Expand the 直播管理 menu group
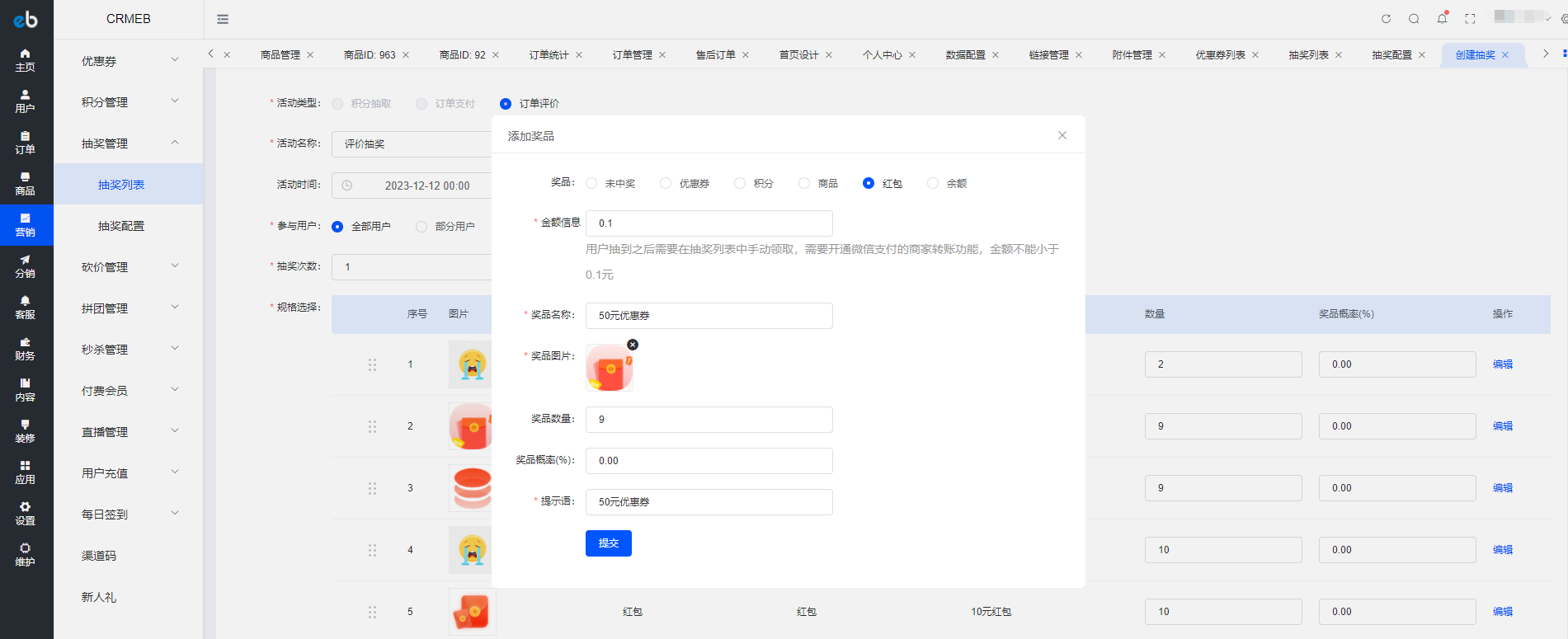1568x639 pixels. click(x=129, y=432)
